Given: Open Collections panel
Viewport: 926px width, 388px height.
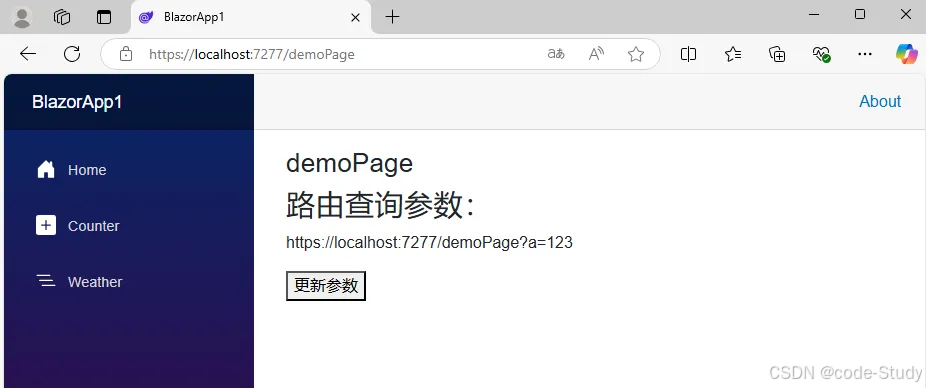Looking at the screenshot, I should pos(777,54).
